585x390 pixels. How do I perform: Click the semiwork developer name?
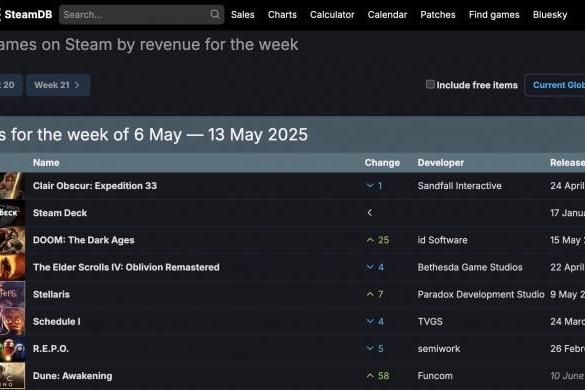(439, 349)
